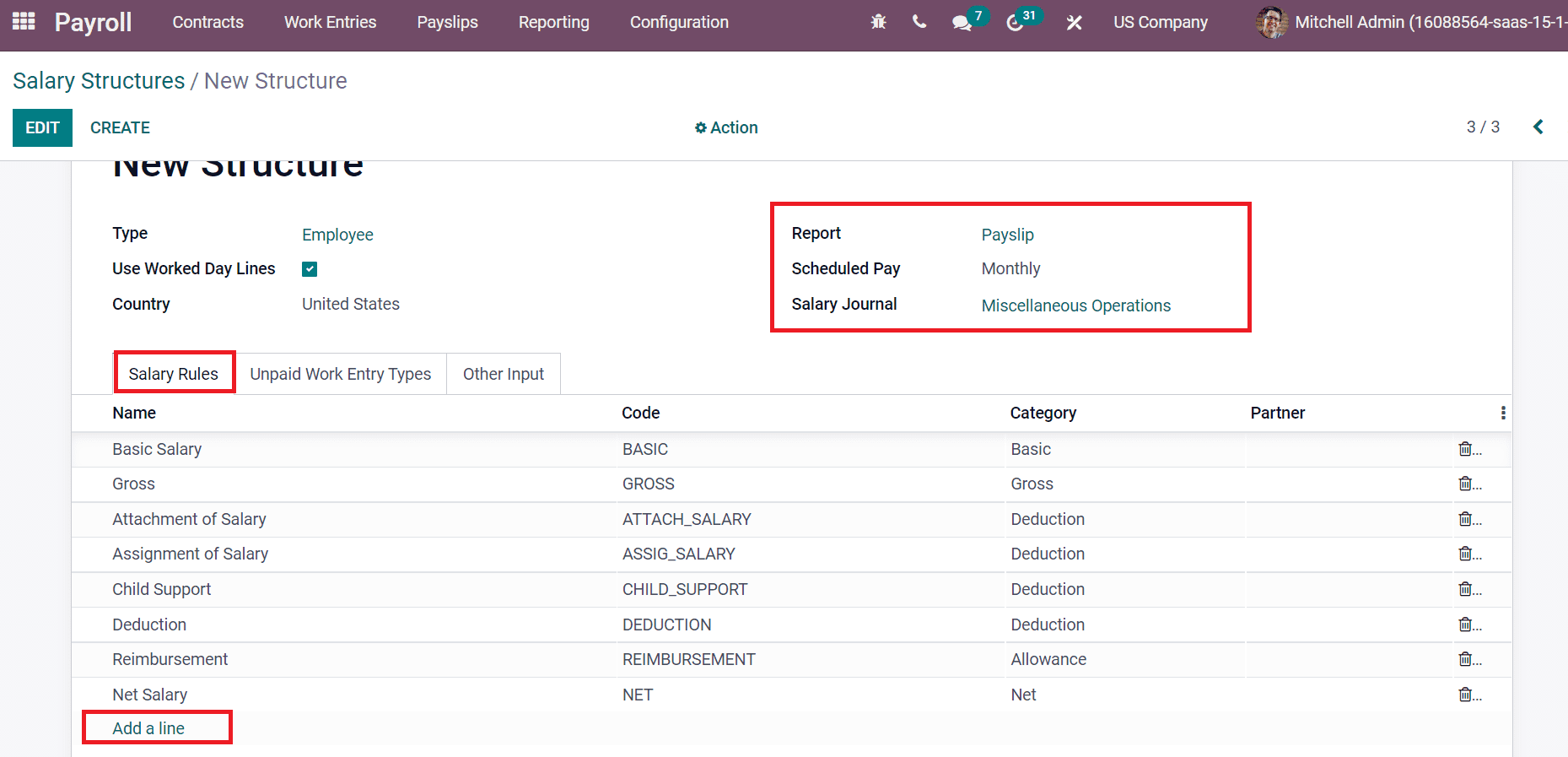Delete the Deduction rule row
The height and width of the screenshot is (757, 1568).
pyautogui.click(x=1466, y=625)
